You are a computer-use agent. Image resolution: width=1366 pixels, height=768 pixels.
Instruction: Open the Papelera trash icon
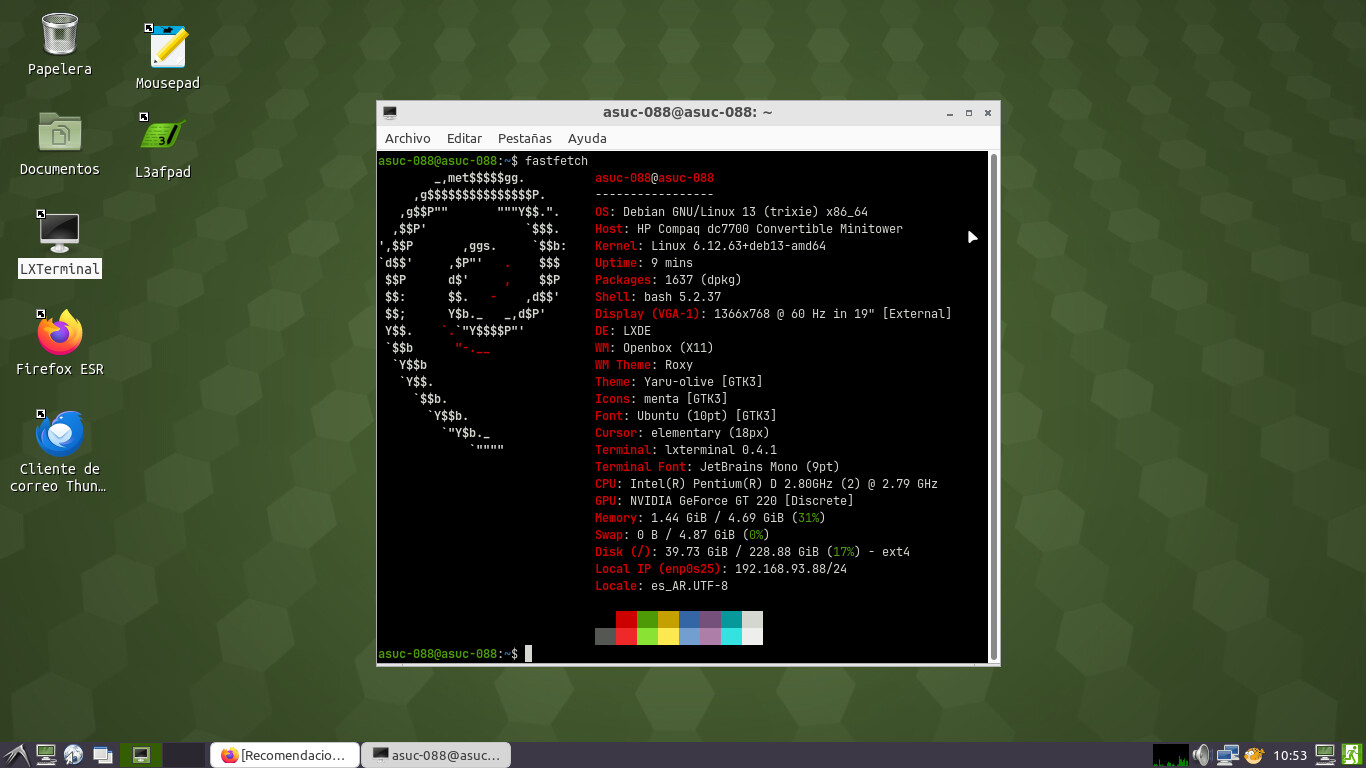pyautogui.click(x=60, y=35)
